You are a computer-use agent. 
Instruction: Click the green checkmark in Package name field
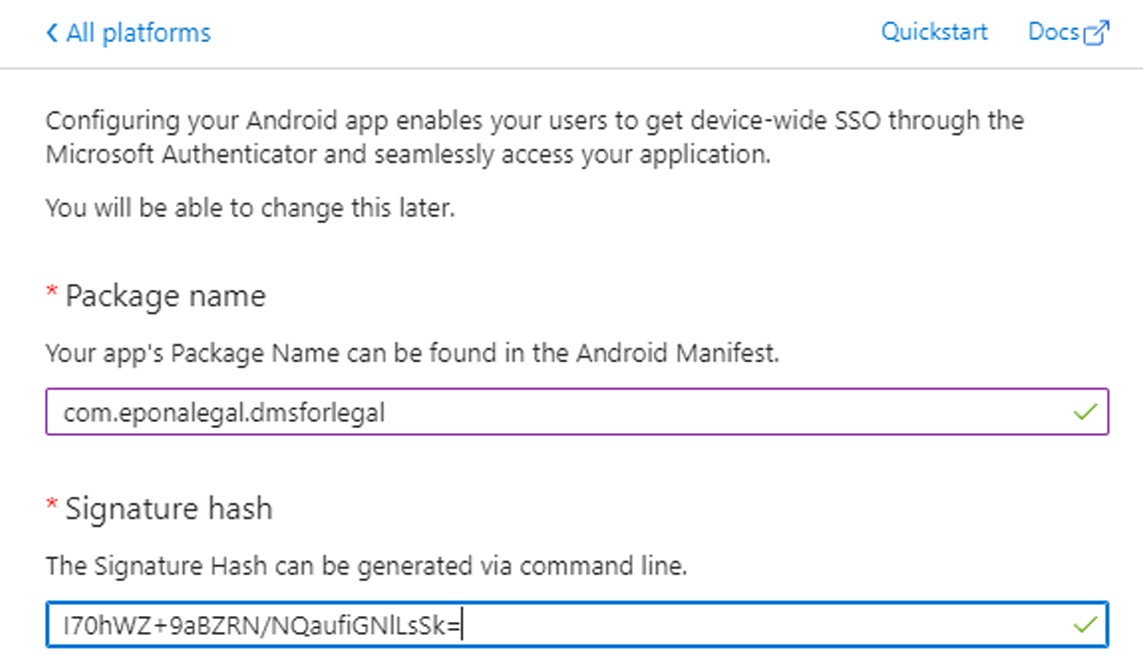coord(1085,412)
